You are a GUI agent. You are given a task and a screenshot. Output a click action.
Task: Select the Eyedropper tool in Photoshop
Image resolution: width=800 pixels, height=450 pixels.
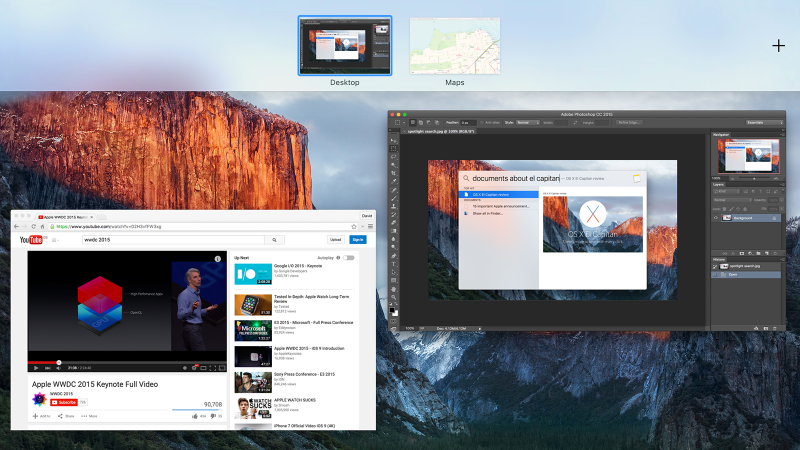point(393,181)
